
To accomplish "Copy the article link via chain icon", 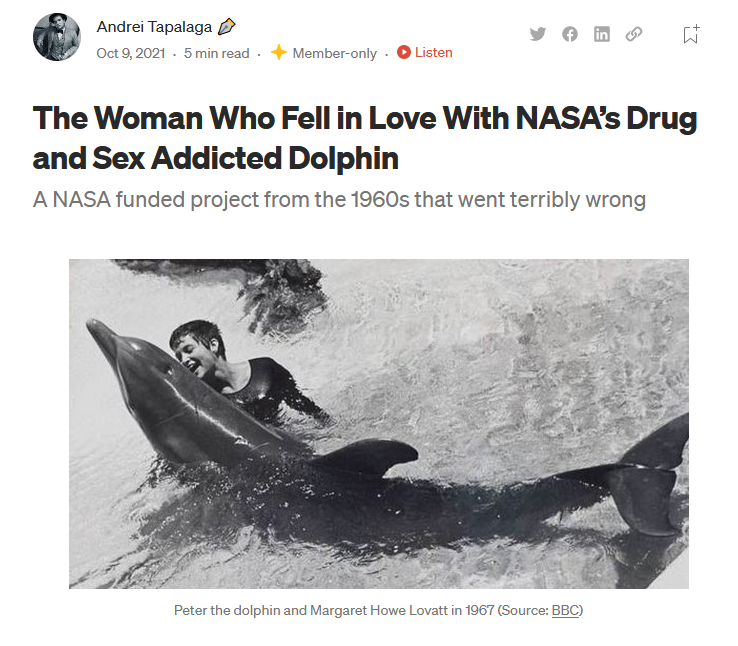I will [x=634, y=34].
